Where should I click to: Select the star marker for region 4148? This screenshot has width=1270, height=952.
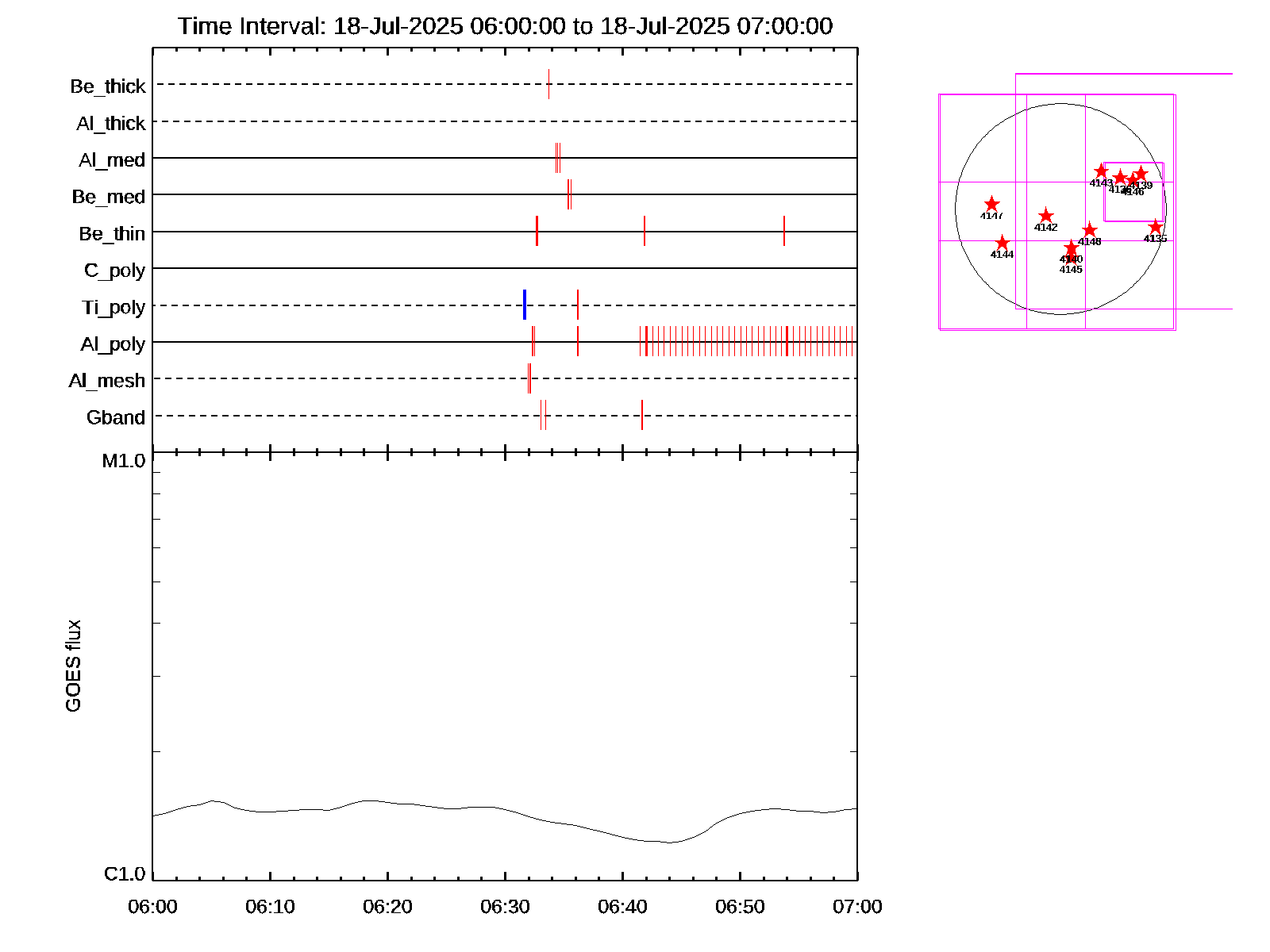click(x=1089, y=230)
